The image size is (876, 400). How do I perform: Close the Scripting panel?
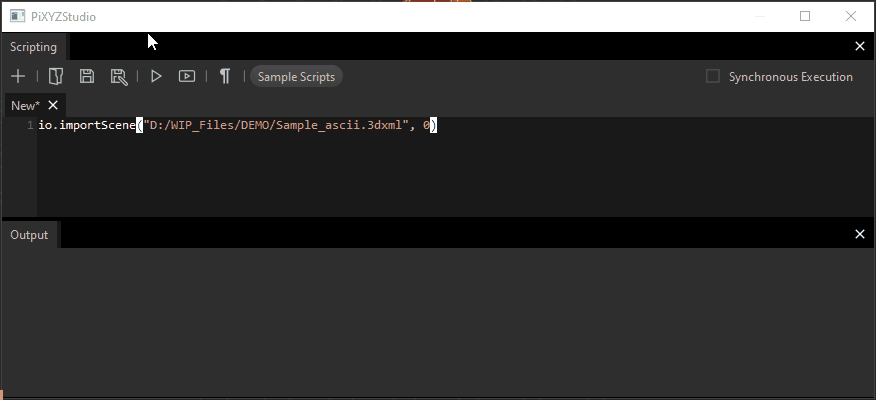click(x=860, y=46)
